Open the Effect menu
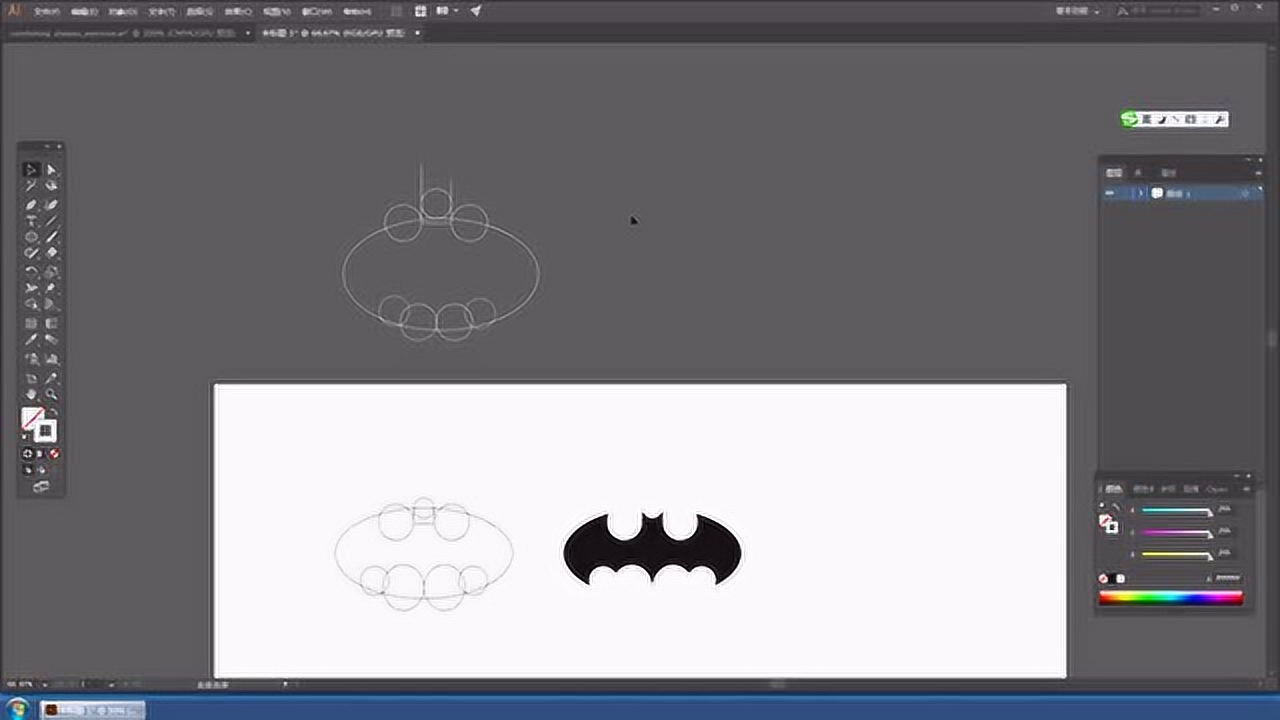Viewport: 1280px width, 720px height. [238, 11]
